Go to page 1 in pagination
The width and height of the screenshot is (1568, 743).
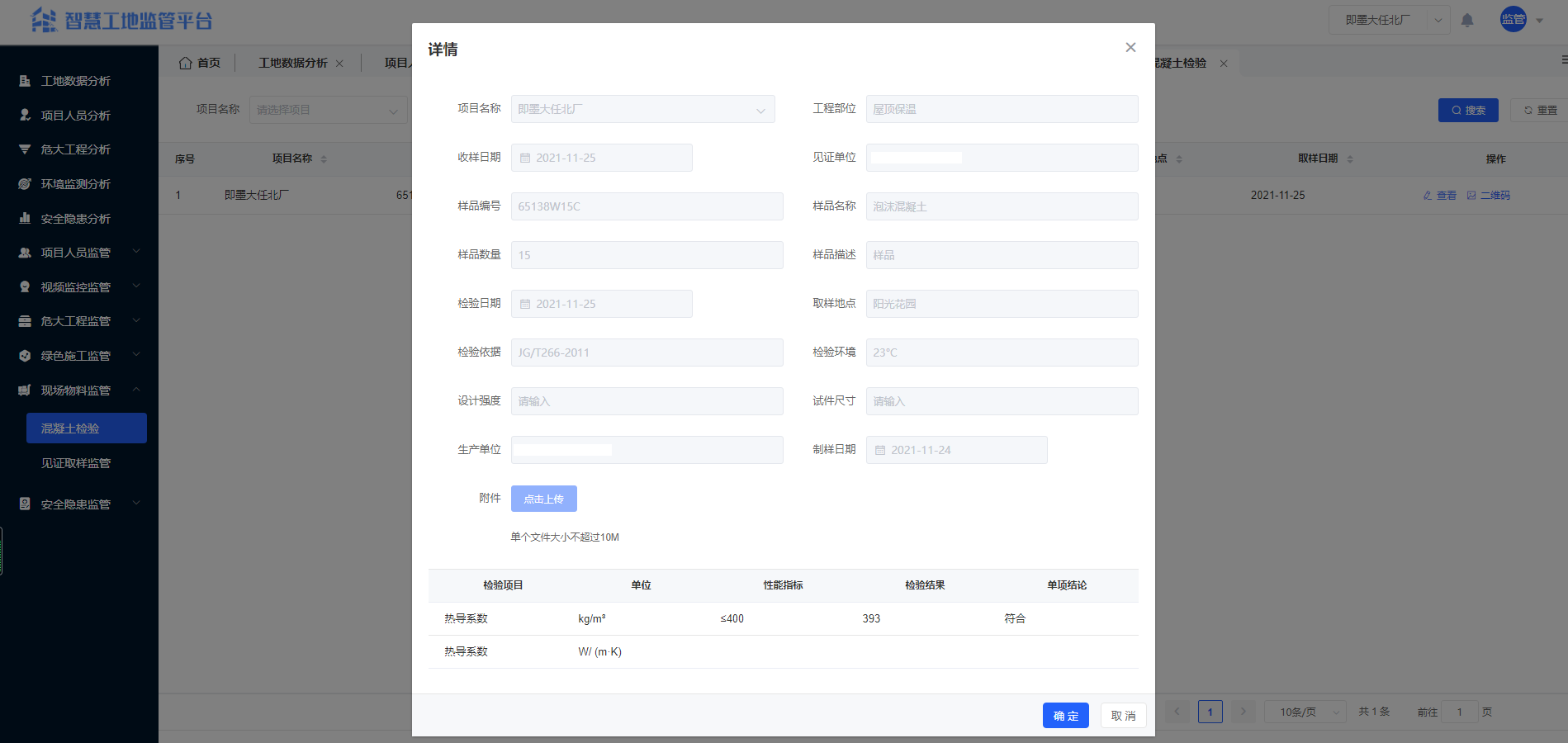(1210, 712)
